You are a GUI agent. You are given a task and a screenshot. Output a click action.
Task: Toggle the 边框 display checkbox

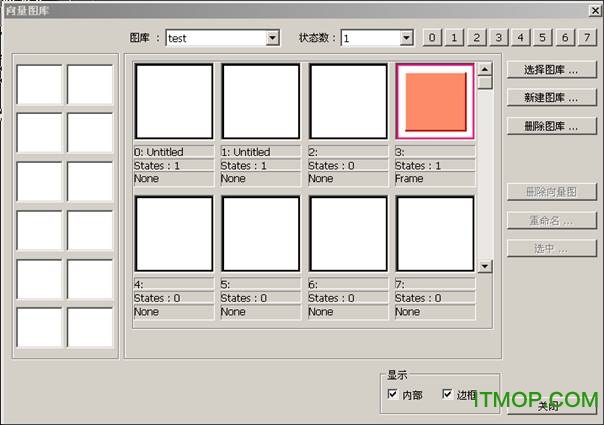(x=447, y=395)
